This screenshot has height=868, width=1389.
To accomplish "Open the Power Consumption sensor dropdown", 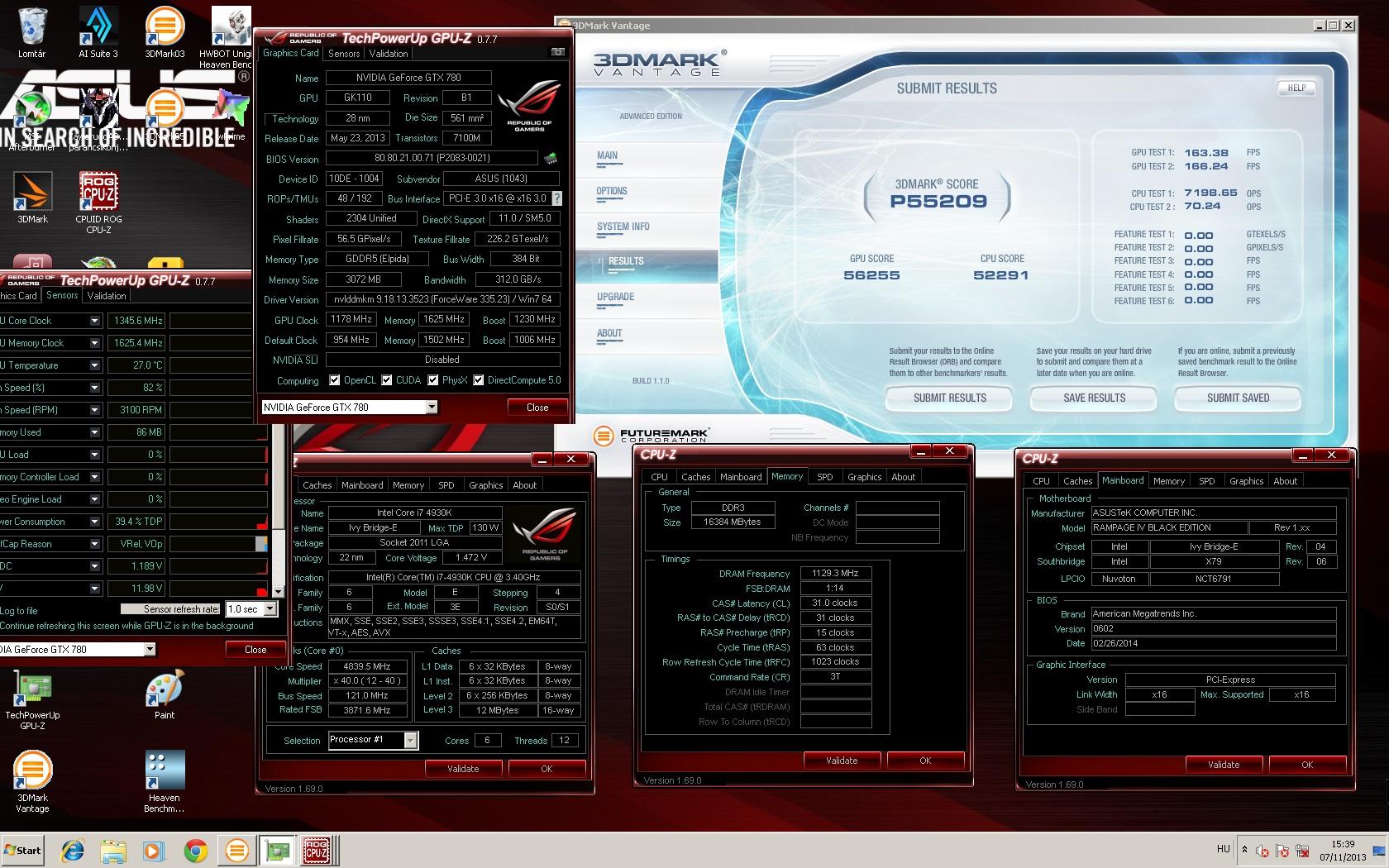I will point(94,522).
